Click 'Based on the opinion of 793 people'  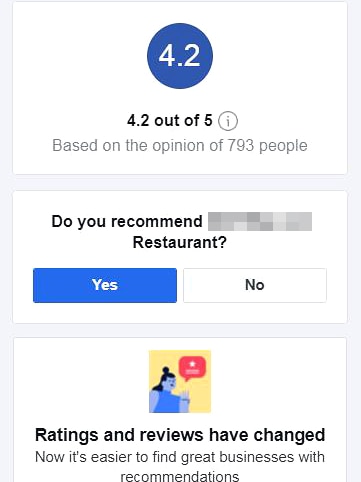(180, 145)
